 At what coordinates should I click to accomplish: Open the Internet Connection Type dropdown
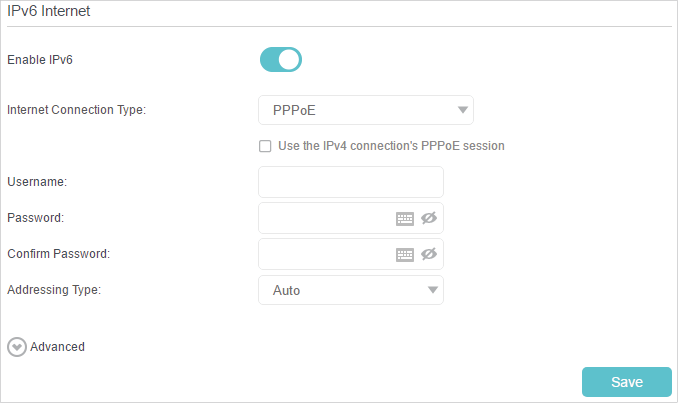[x=366, y=110]
